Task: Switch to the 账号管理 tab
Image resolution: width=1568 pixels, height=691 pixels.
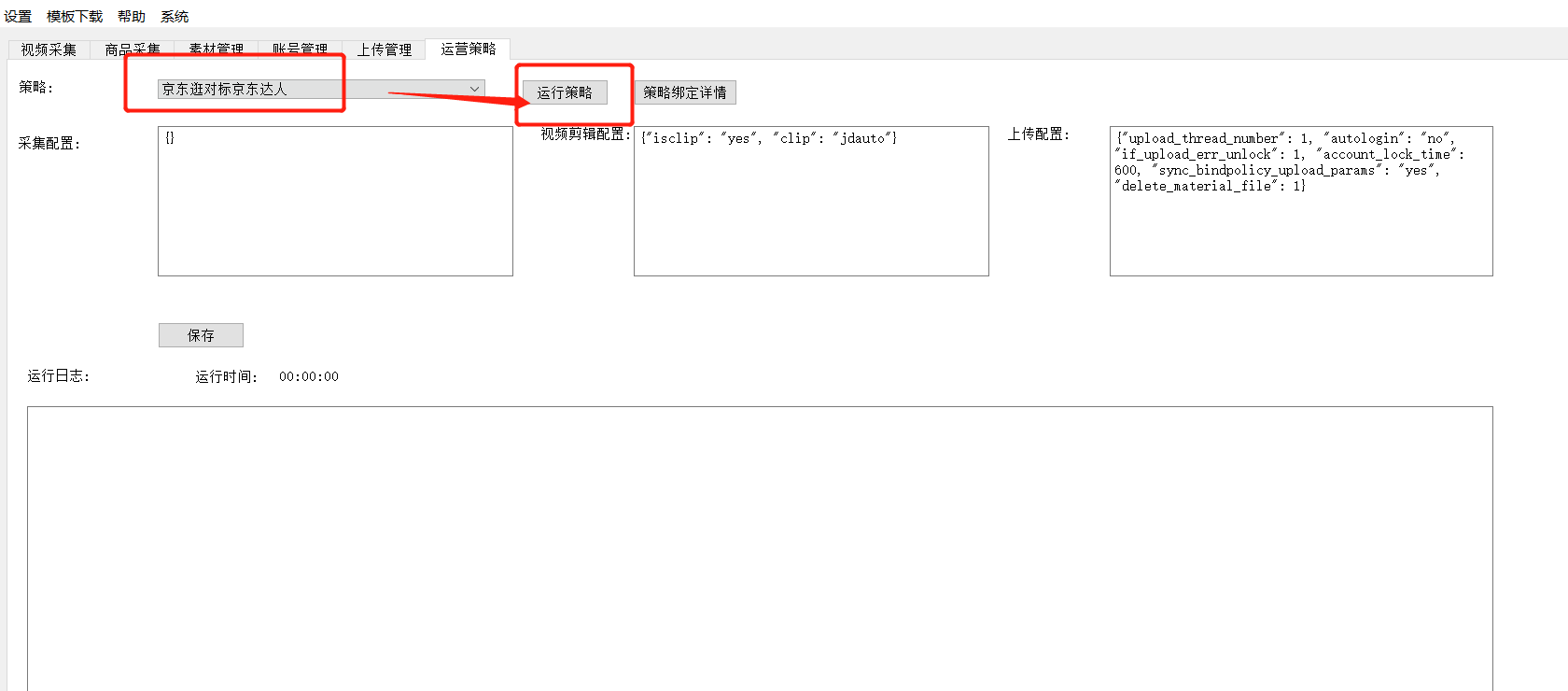Action: click(x=301, y=49)
